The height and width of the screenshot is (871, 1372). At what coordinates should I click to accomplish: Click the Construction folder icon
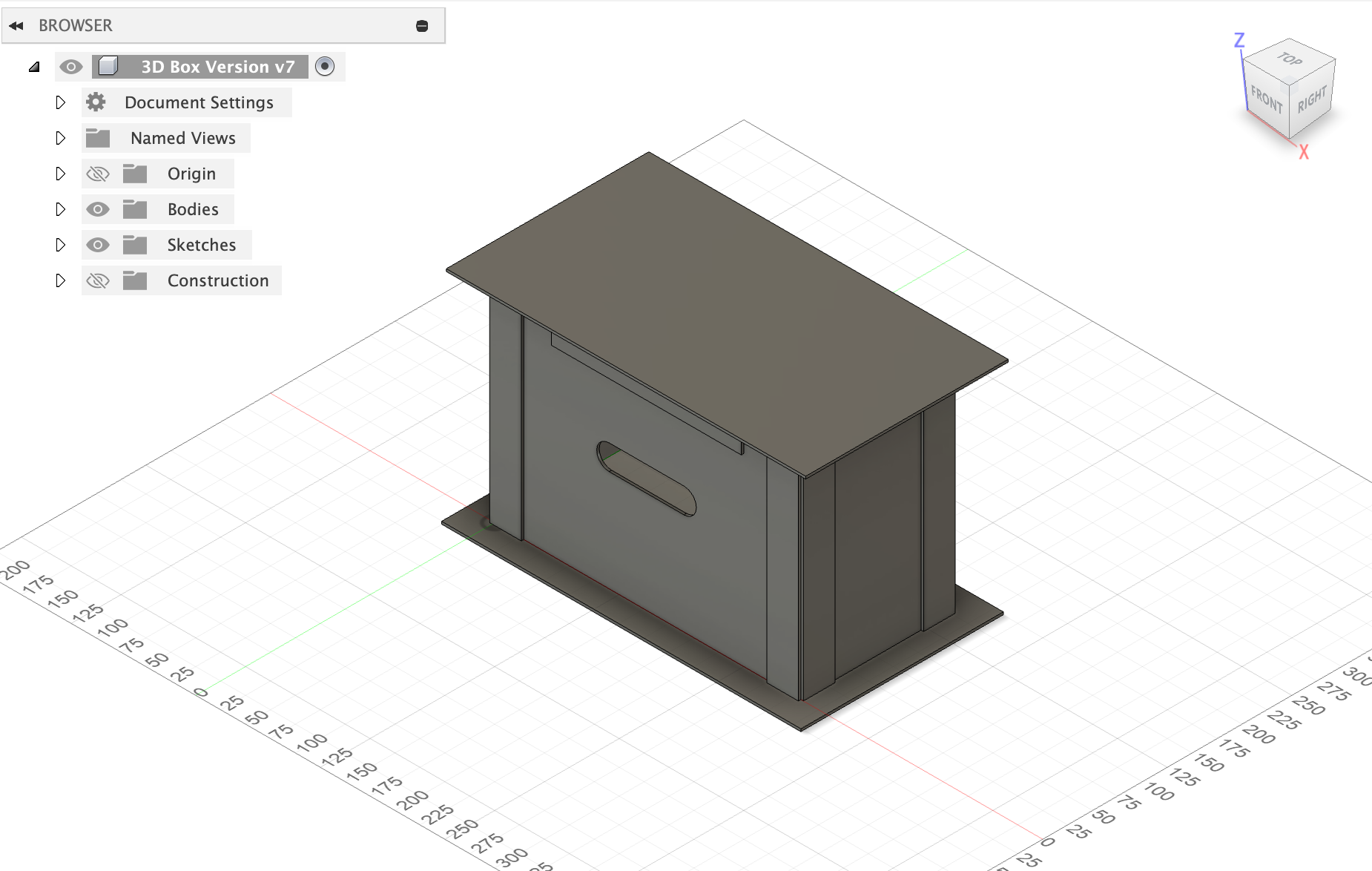click(x=136, y=280)
